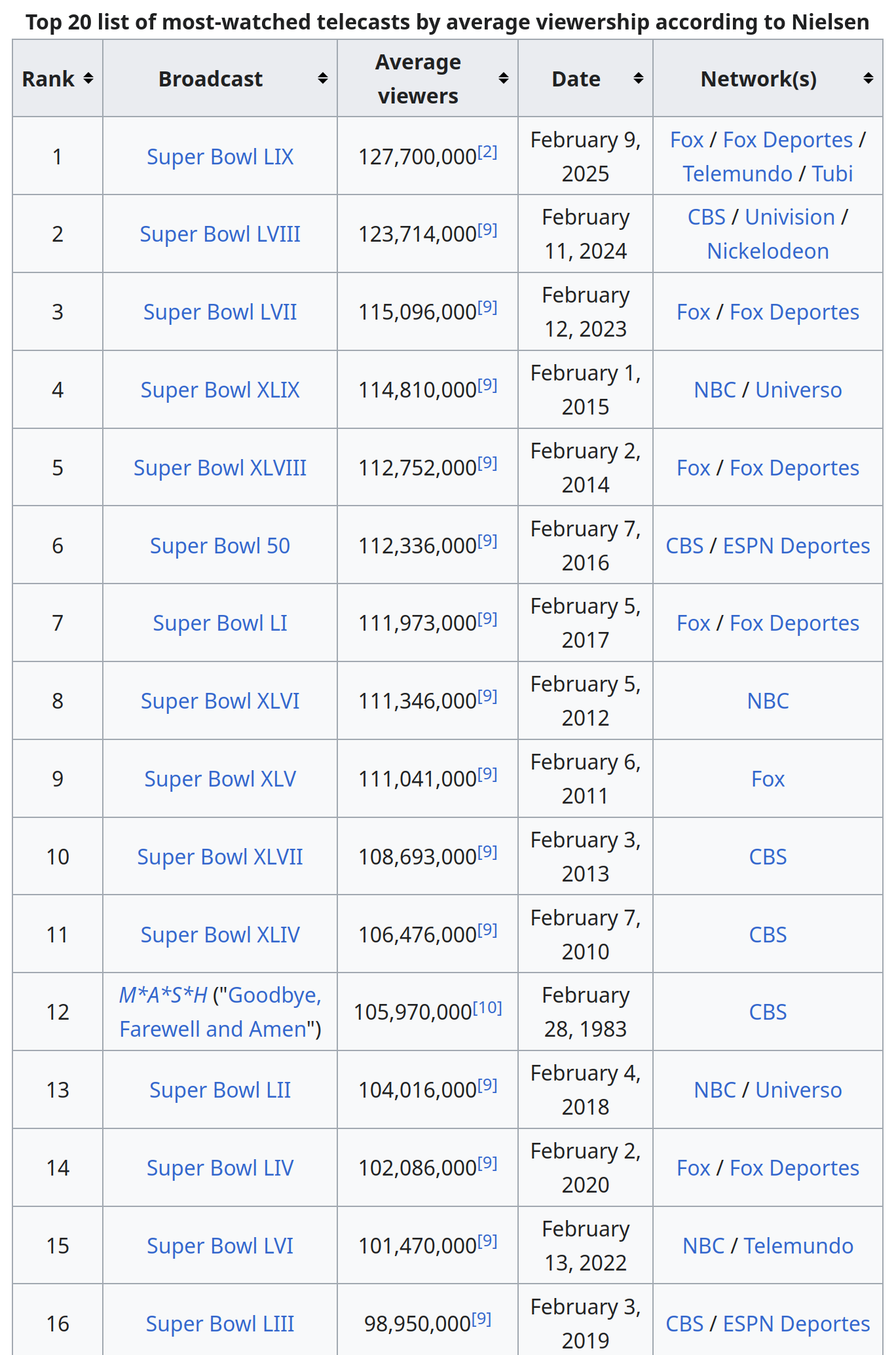Click the M*A*S*H italic link
This screenshot has width=896, height=1355.
click(163, 995)
